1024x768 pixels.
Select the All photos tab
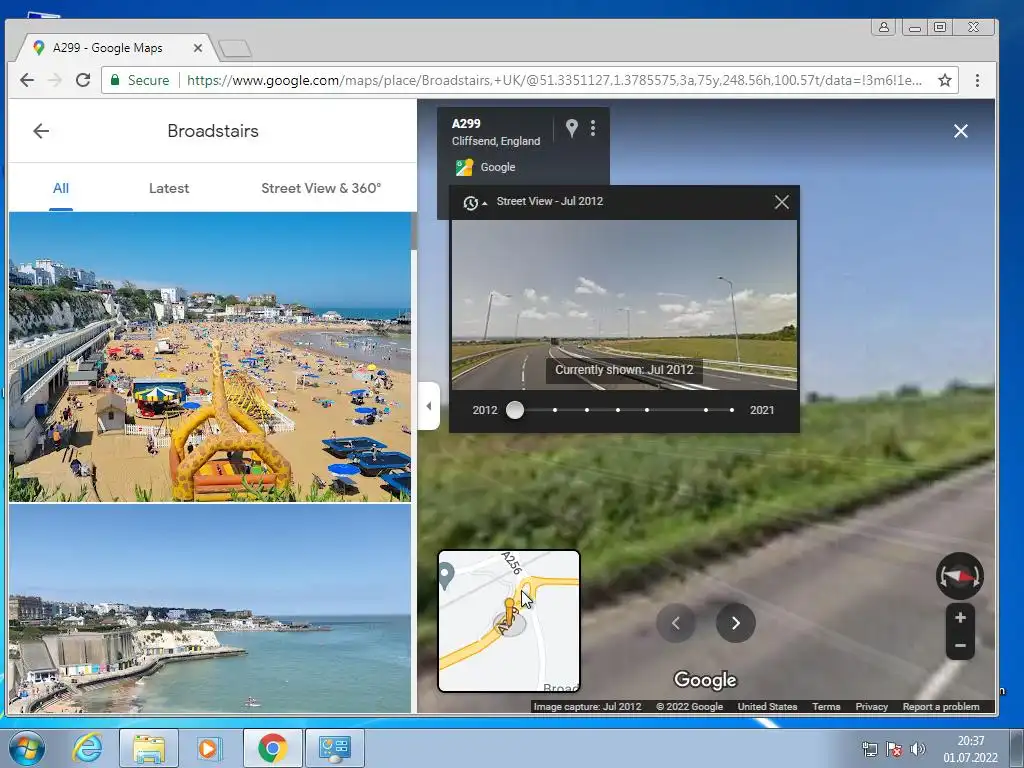tap(61, 188)
